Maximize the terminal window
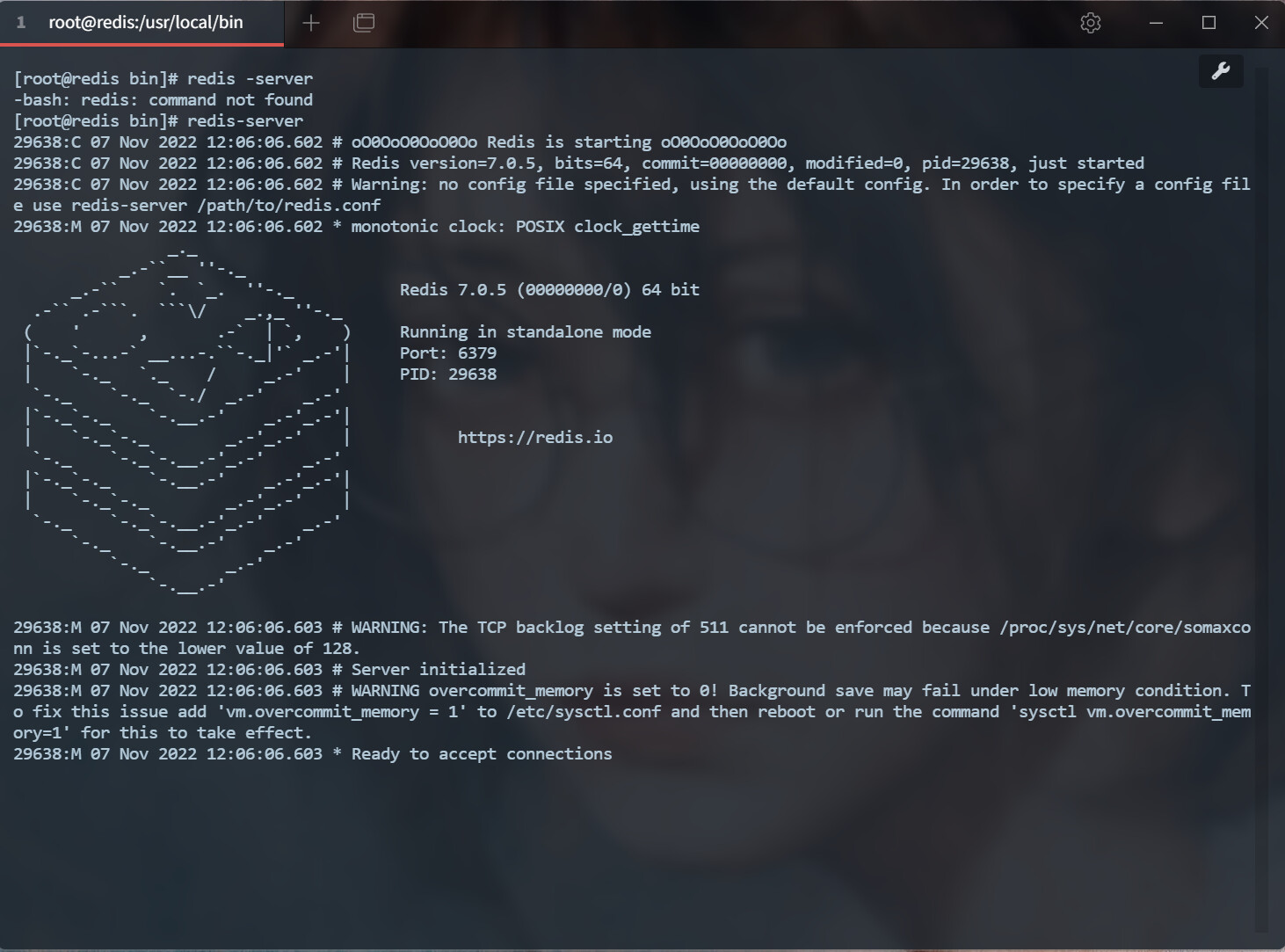Screen dimensions: 1285x952 coord(1209,23)
